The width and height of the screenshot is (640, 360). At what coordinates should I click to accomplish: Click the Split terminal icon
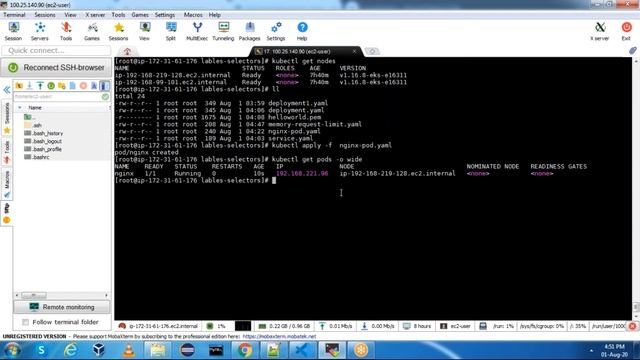coord(171,31)
